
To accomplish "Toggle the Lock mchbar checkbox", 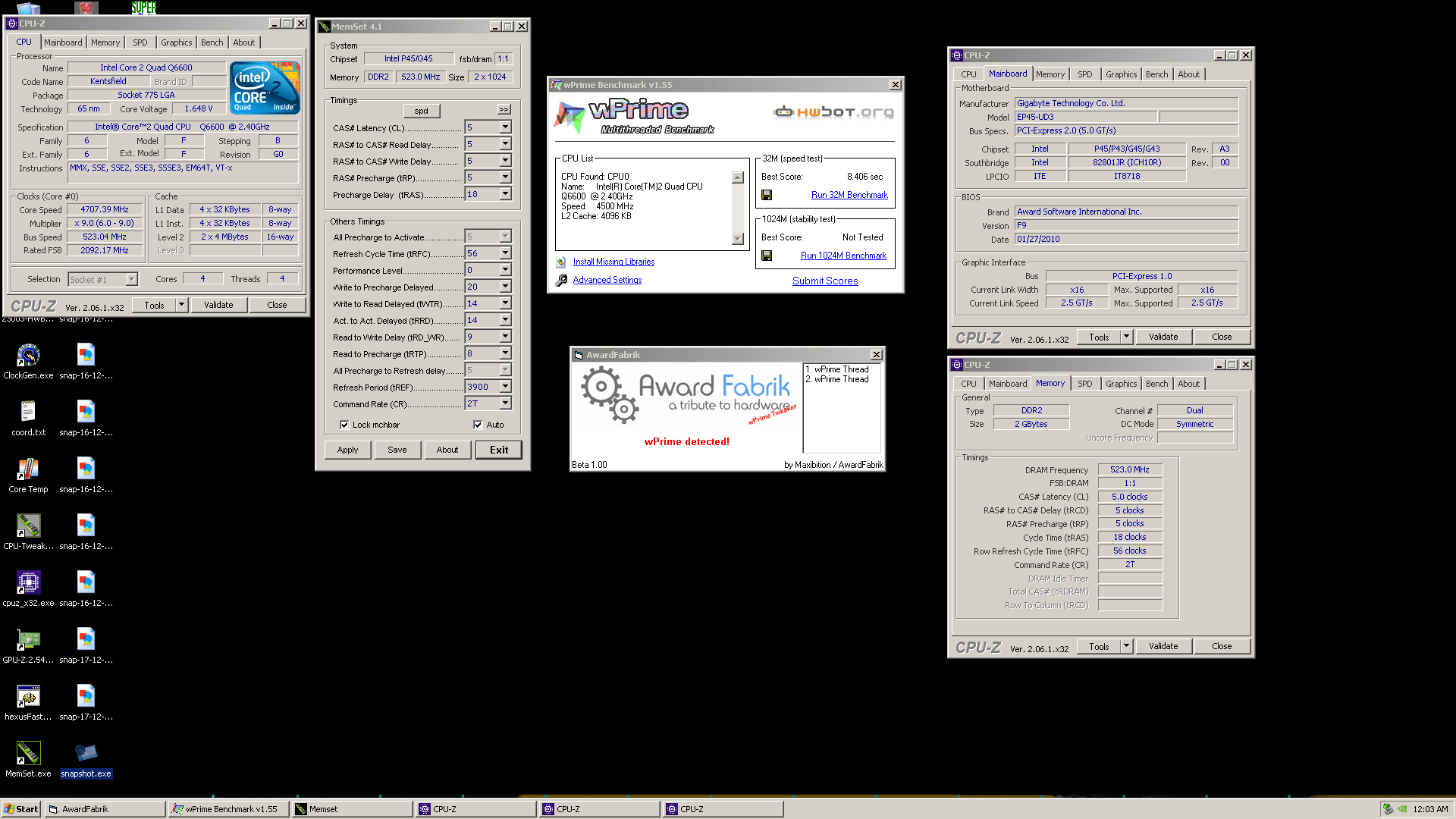I will (344, 425).
